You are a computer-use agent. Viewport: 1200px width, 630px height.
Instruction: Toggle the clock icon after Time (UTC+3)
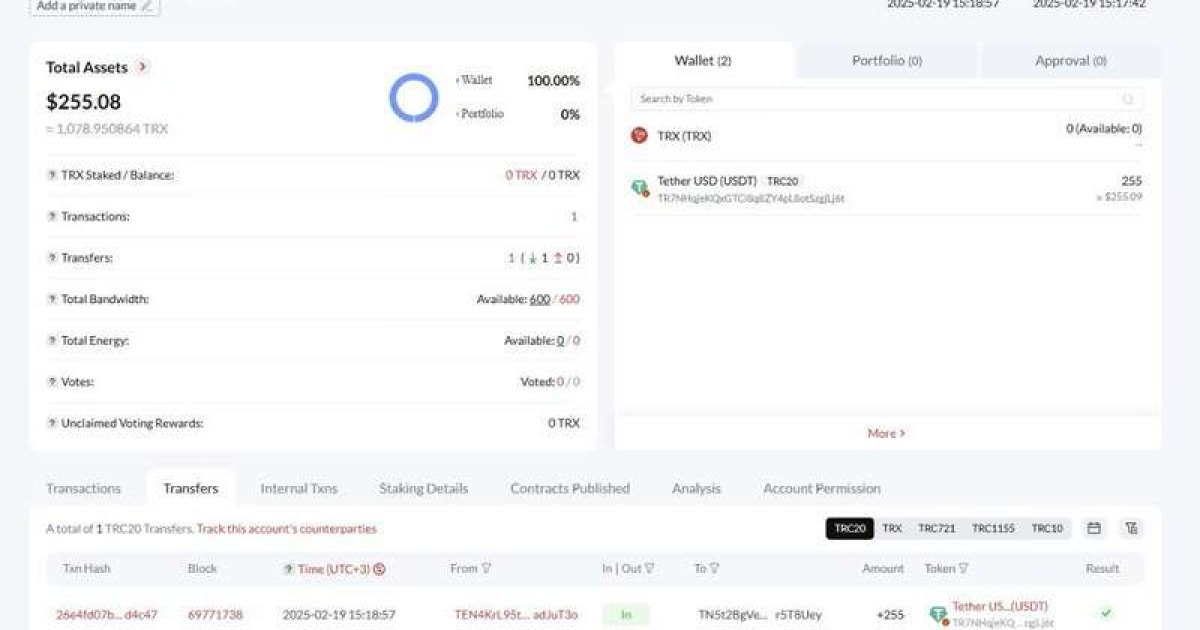pos(379,569)
